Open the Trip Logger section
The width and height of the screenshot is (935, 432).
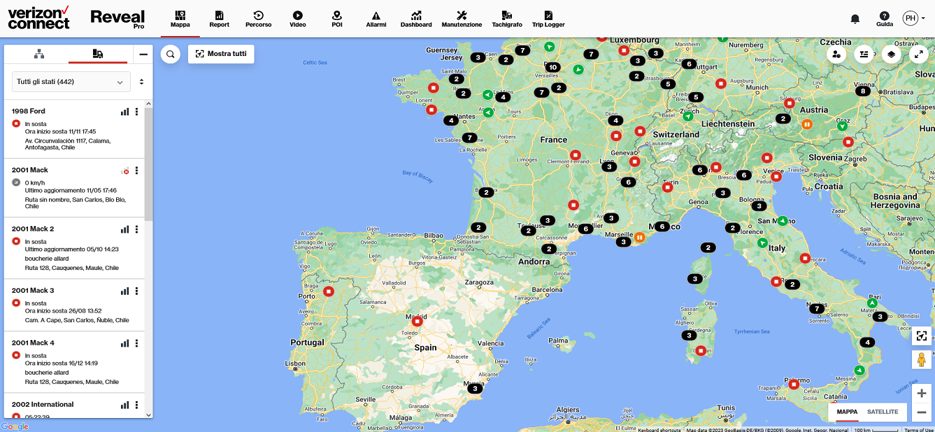coord(548,19)
